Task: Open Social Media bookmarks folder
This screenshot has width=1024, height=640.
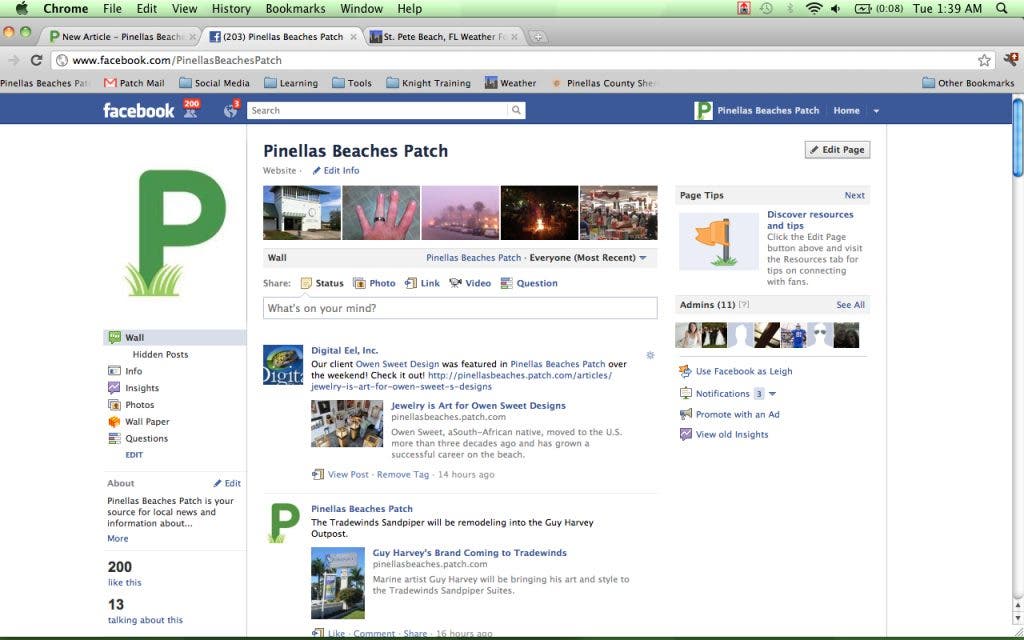Action: point(214,83)
